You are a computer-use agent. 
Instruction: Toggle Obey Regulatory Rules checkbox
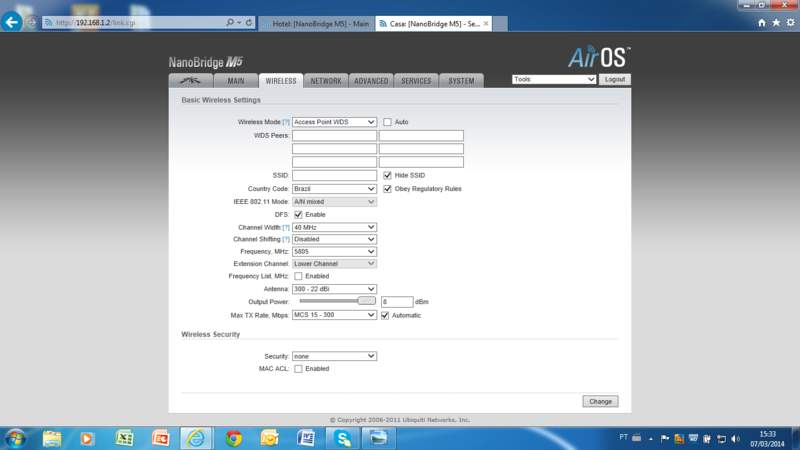[388, 189]
